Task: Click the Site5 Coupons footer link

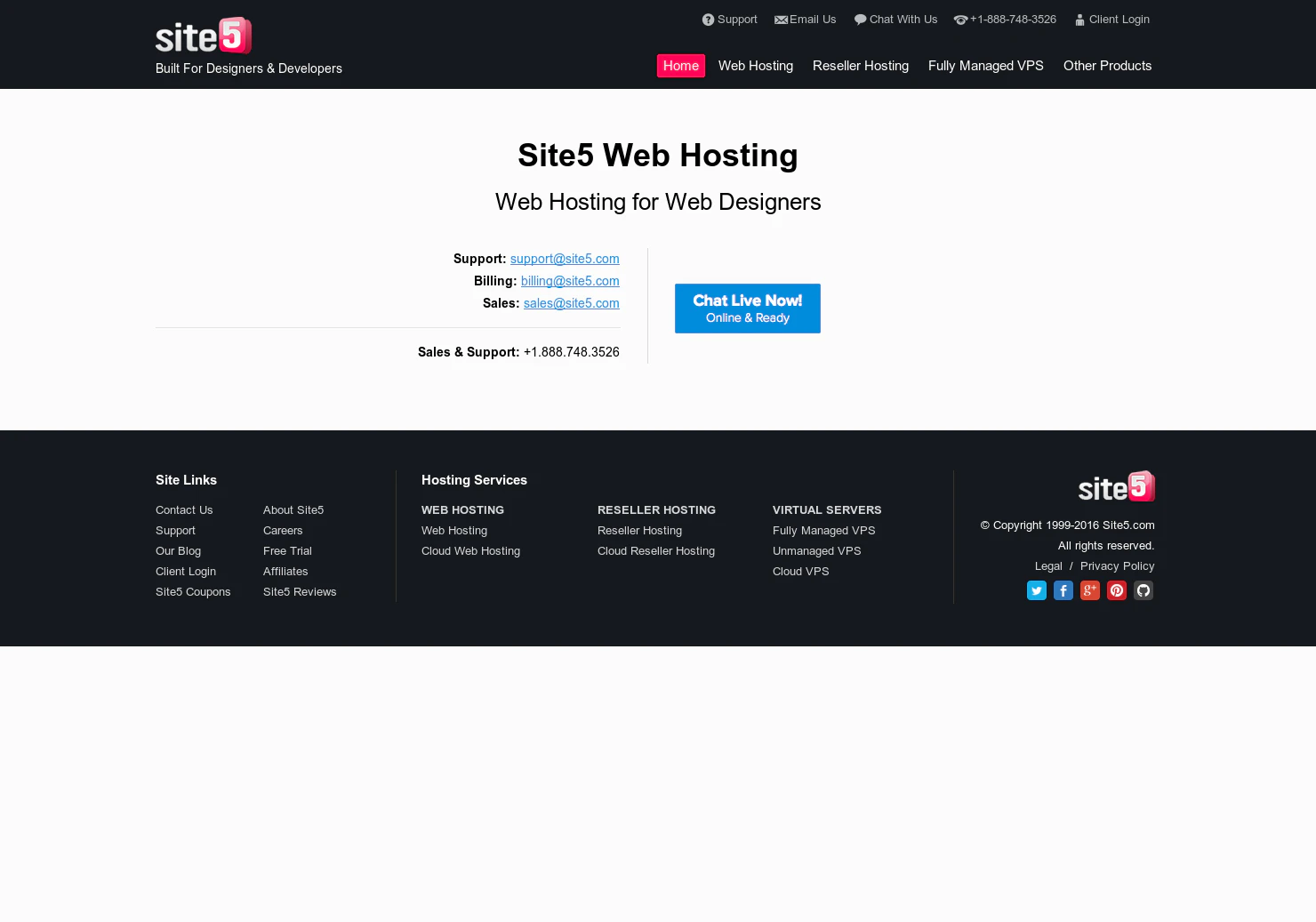Action: click(193, 592)
